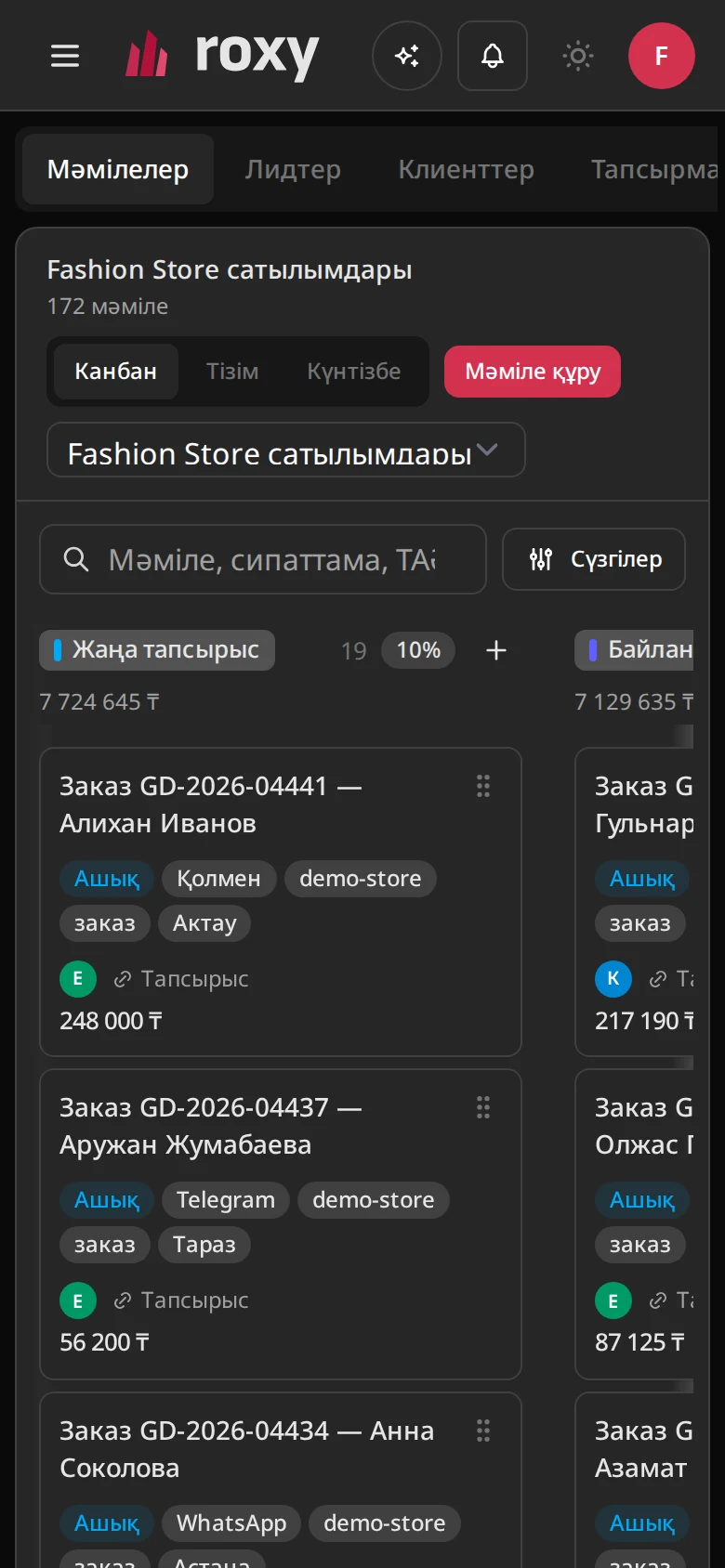This screenshot has width=725, height=1568.
Task: Click the E avatar on Алихан Иванов card
Action: point(78,979)
